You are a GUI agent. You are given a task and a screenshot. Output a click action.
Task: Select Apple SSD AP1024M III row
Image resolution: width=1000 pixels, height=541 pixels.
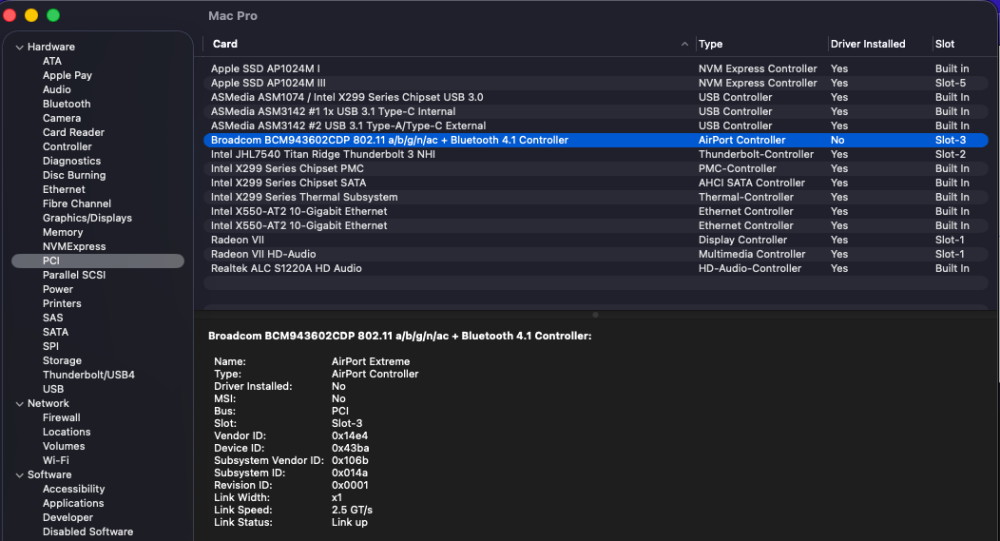pyautogui.click(x=596, y=83)
